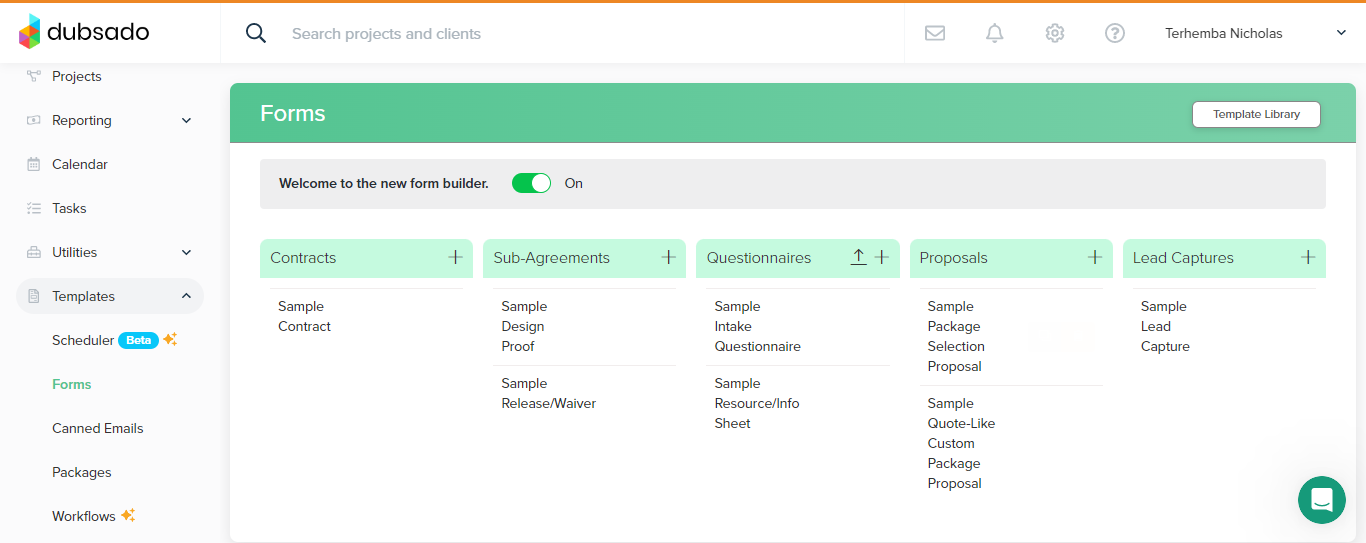Click the Beta badge next to Scheduler
This screenshot has width=1366, height=543.
pyautogui.click(x=139, y=340)
